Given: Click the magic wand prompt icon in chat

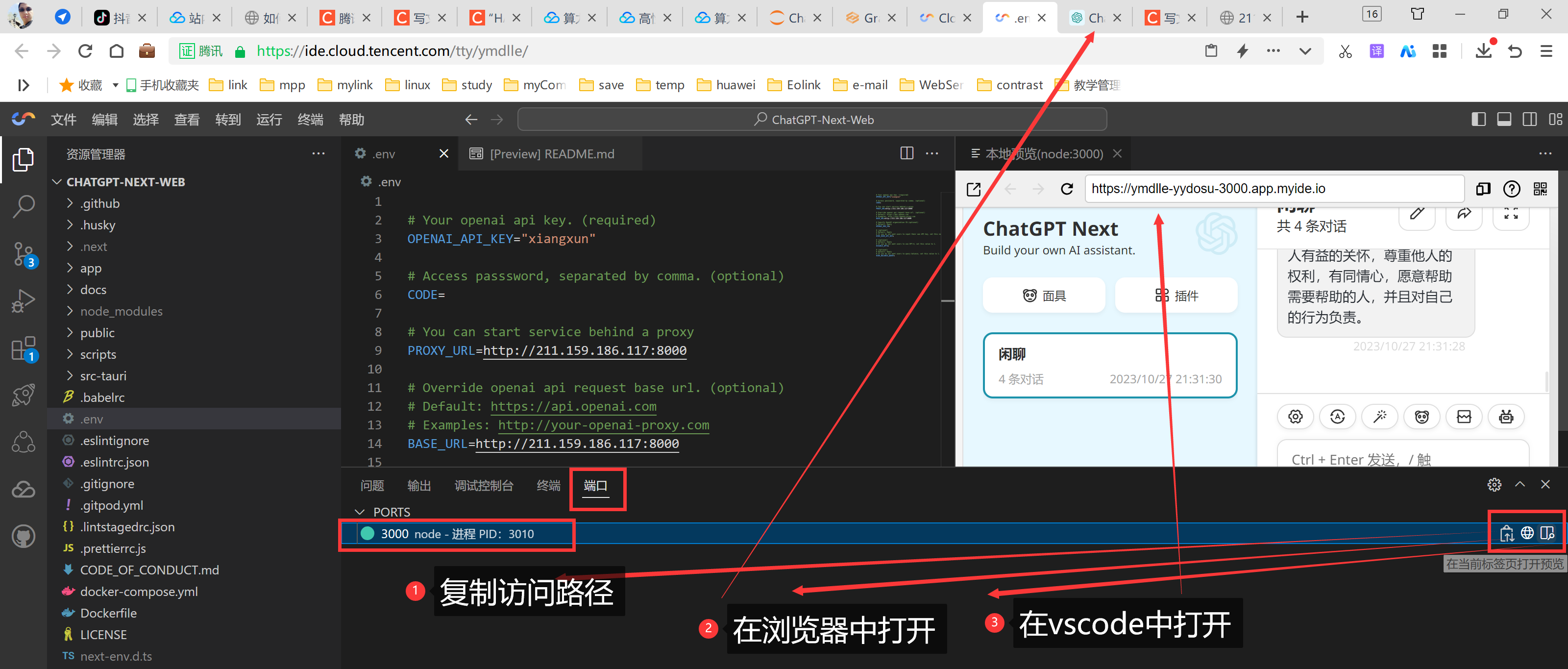Looking at the screenshot, I should 1380,417.
